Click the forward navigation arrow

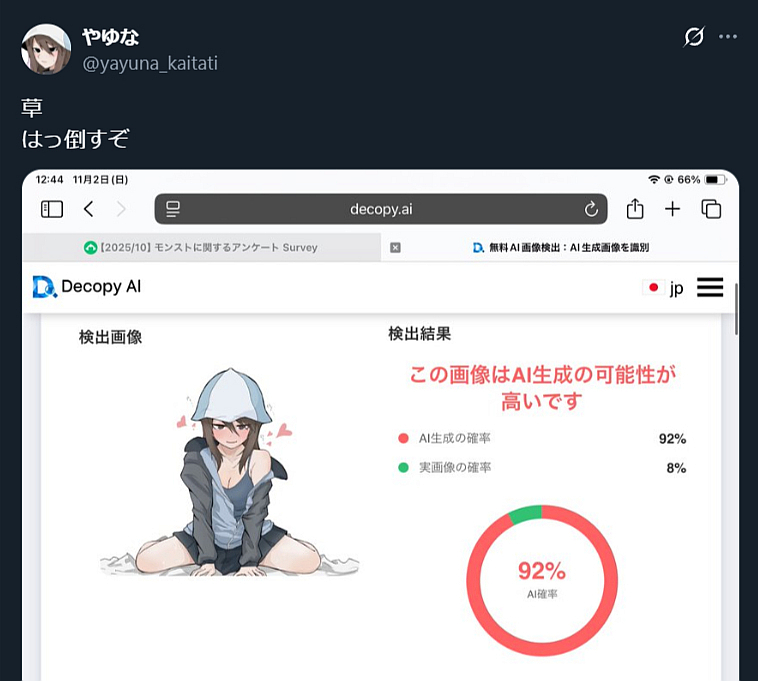(x=121, y=209)
